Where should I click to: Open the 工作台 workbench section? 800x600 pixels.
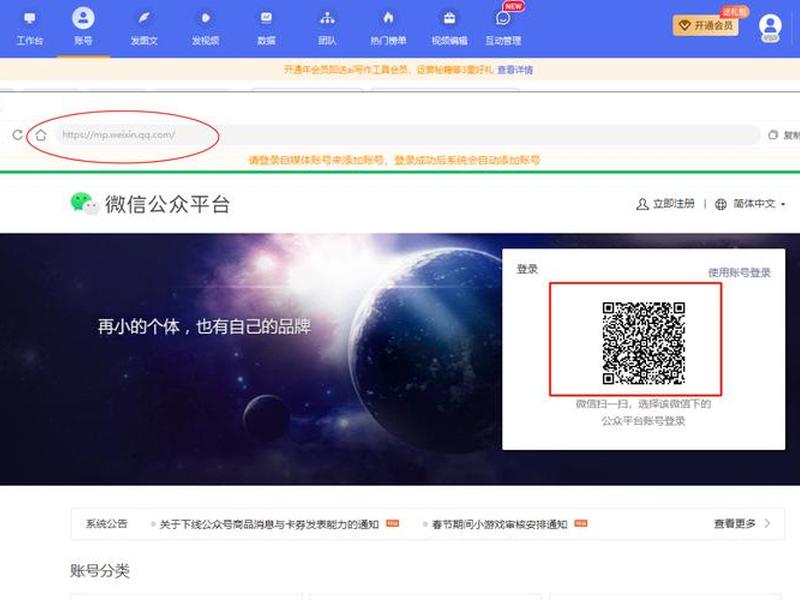coord(30,29)
